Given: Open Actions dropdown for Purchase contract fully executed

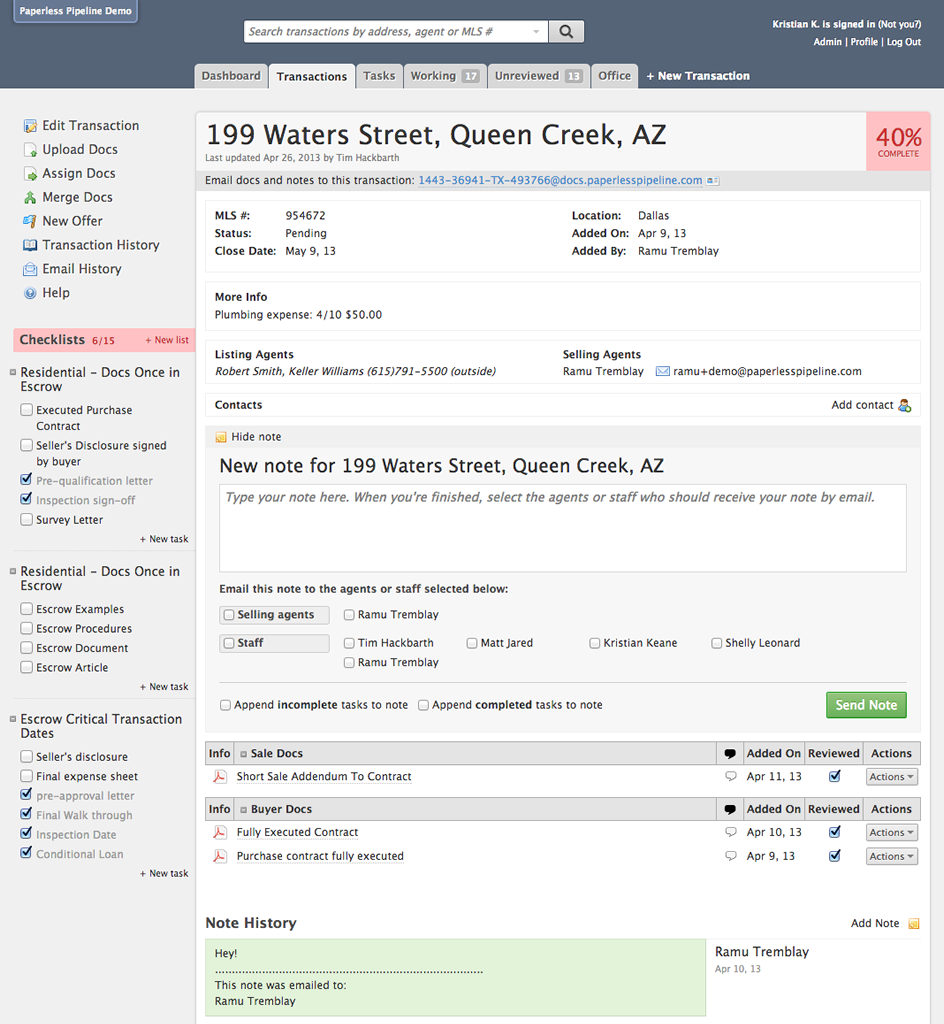Looking at the screenshot, I should 892,857.
